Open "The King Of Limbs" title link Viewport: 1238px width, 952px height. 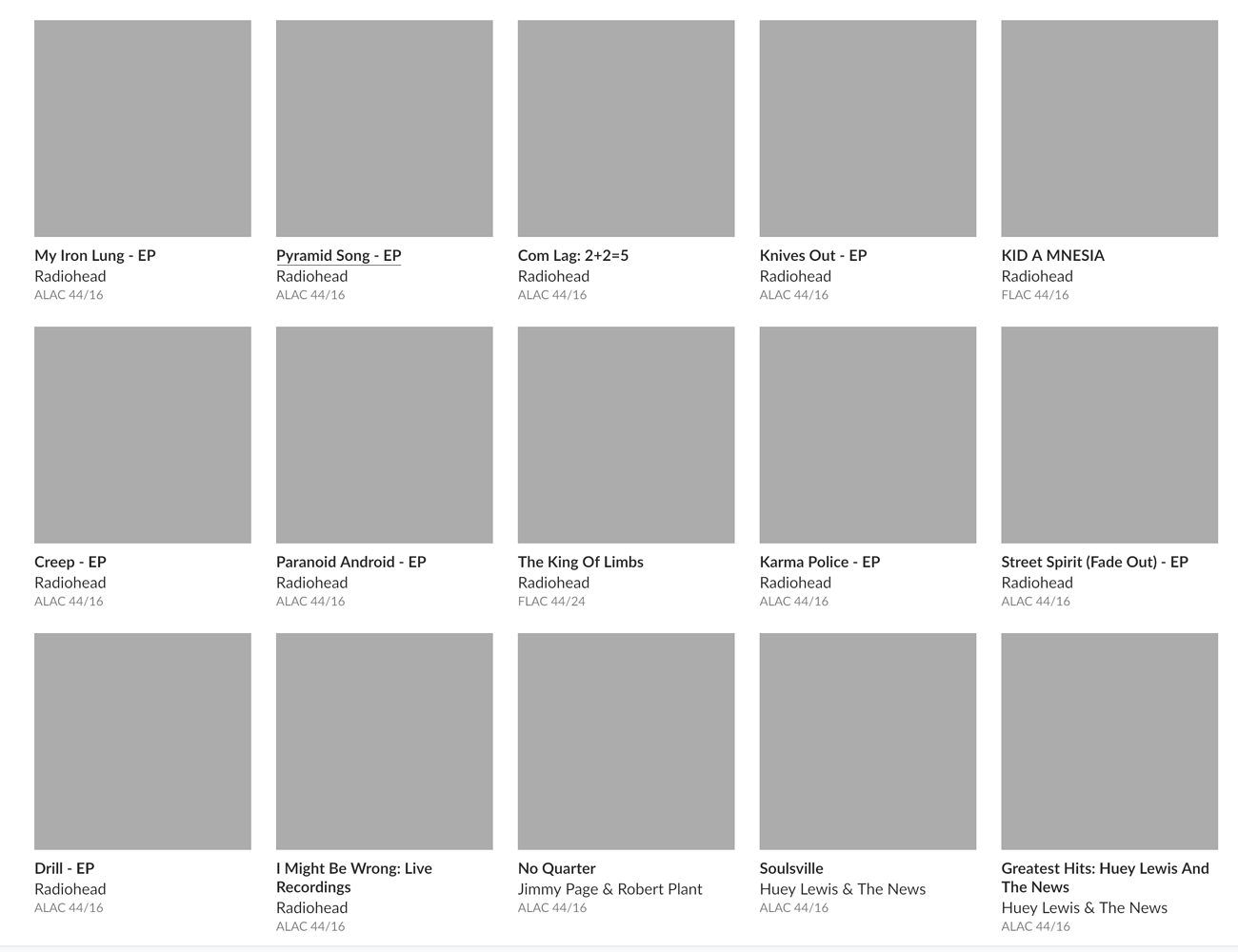(581, 562)
